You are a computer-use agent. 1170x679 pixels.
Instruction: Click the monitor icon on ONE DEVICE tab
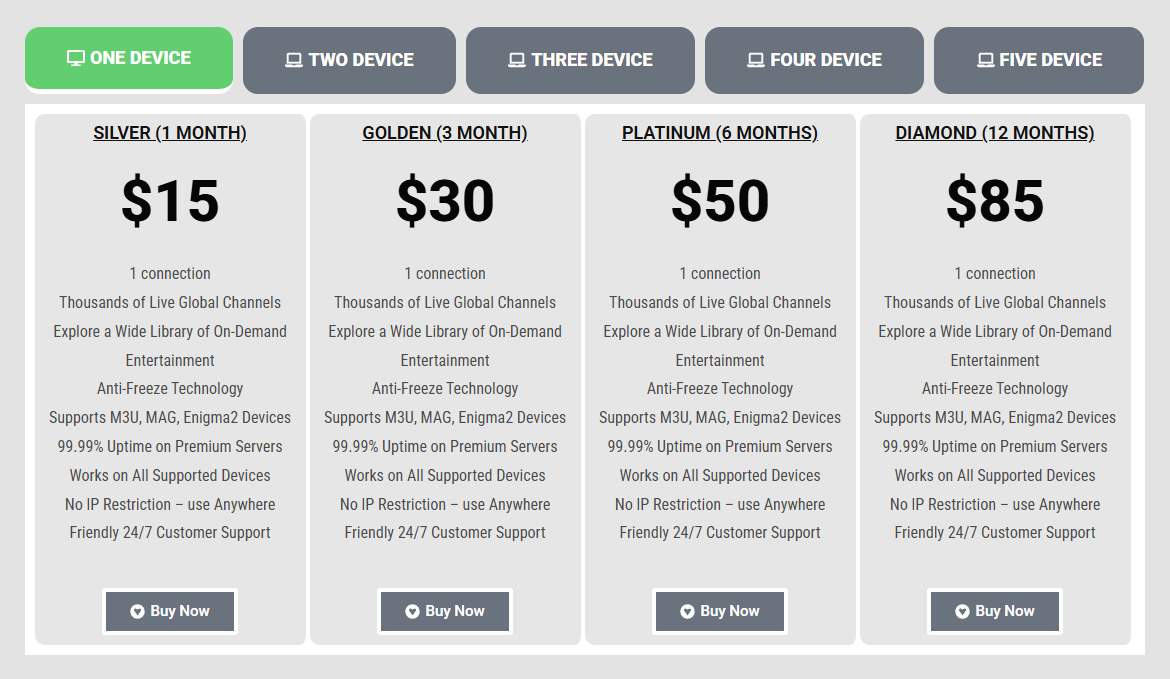point(75,59)
